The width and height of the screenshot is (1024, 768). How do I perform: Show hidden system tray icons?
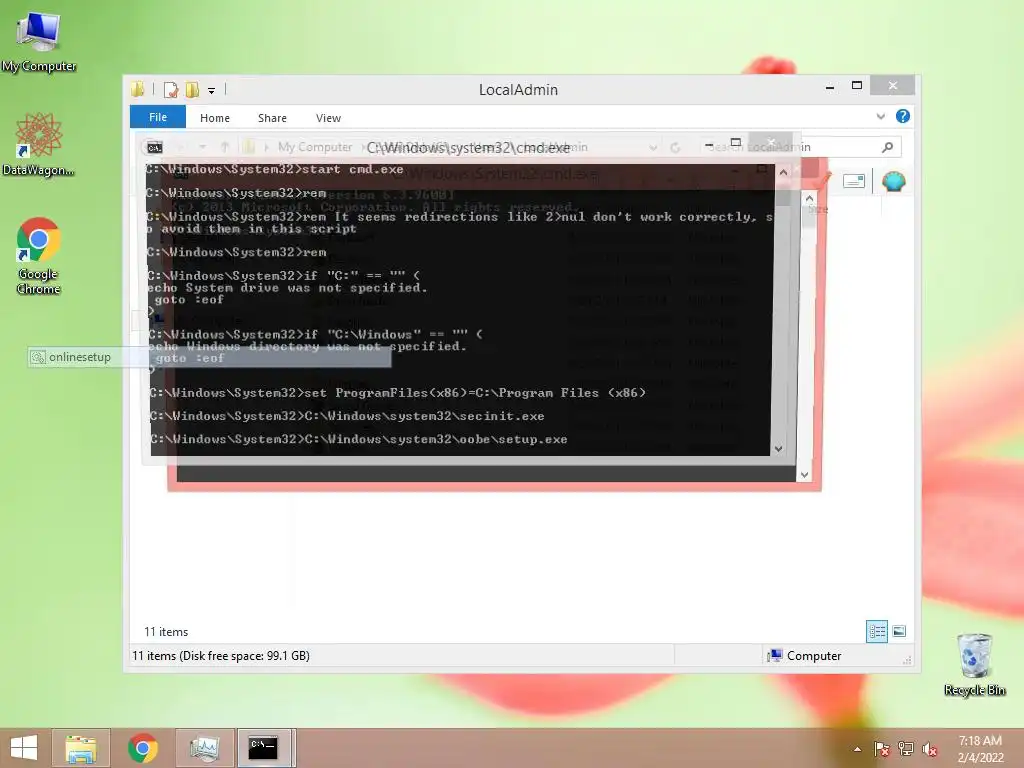pos(857,749)
